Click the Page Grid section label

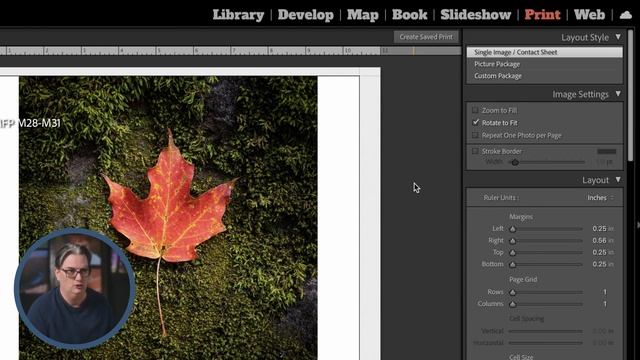[523, 279]
